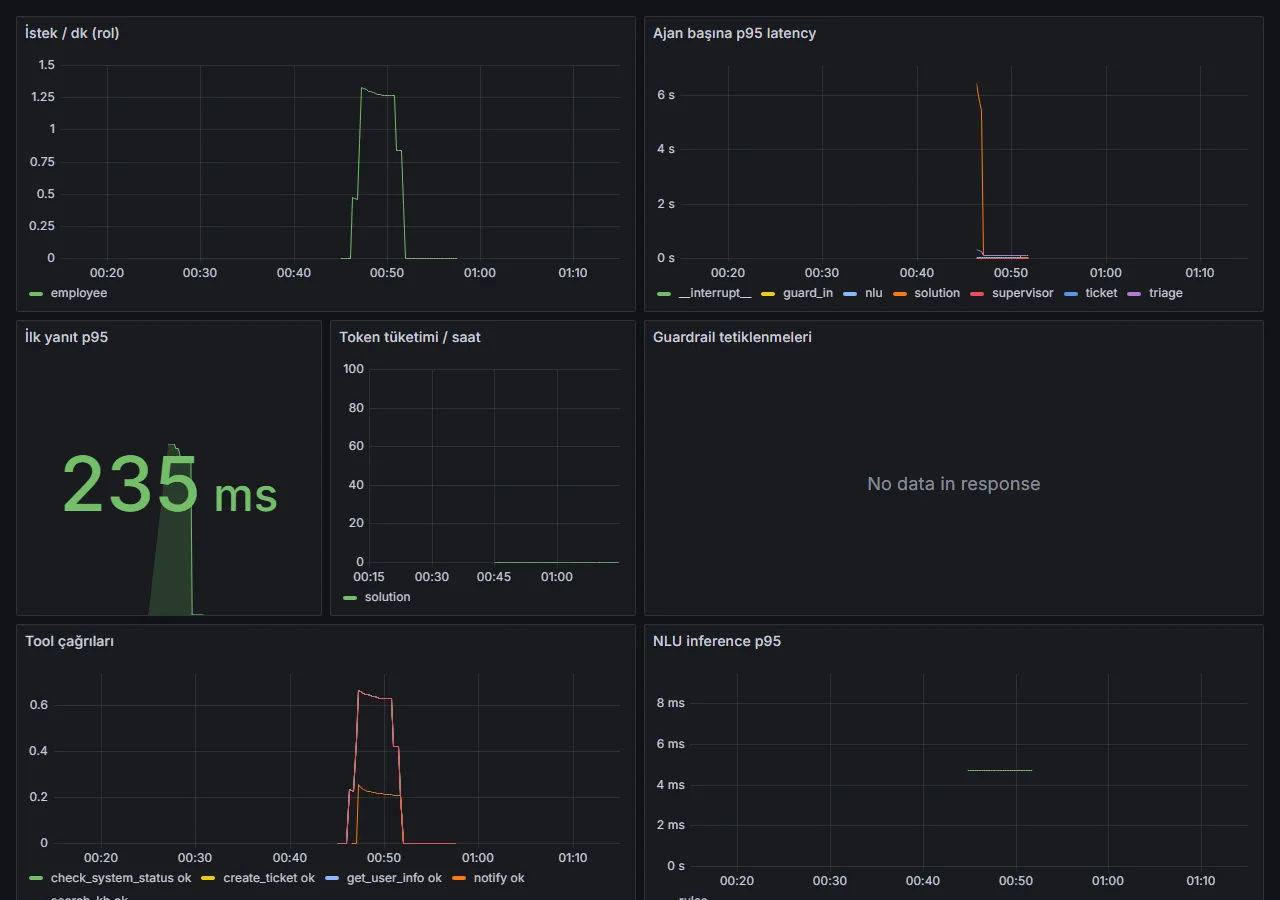Image resolution: width=1280 pixels, height=900 pixels.
Task: Open the Token tüketimi / saat panel title
Action: (410, 337)
